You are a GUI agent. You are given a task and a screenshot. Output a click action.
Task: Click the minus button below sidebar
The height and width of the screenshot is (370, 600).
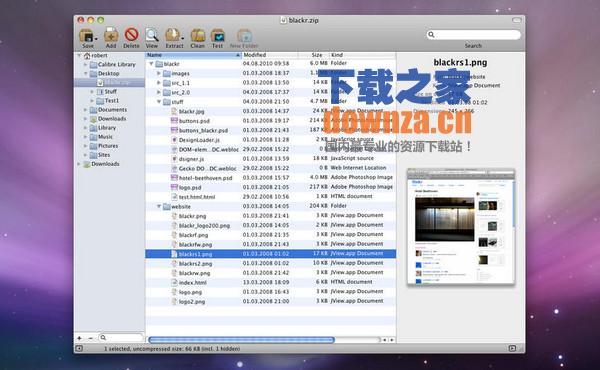point(91,338)
